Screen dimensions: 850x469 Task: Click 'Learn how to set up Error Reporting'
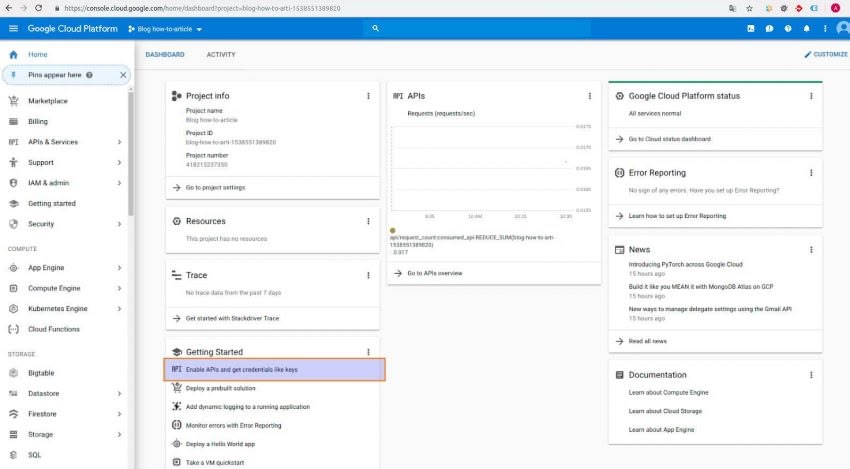[x=677, y=216]
